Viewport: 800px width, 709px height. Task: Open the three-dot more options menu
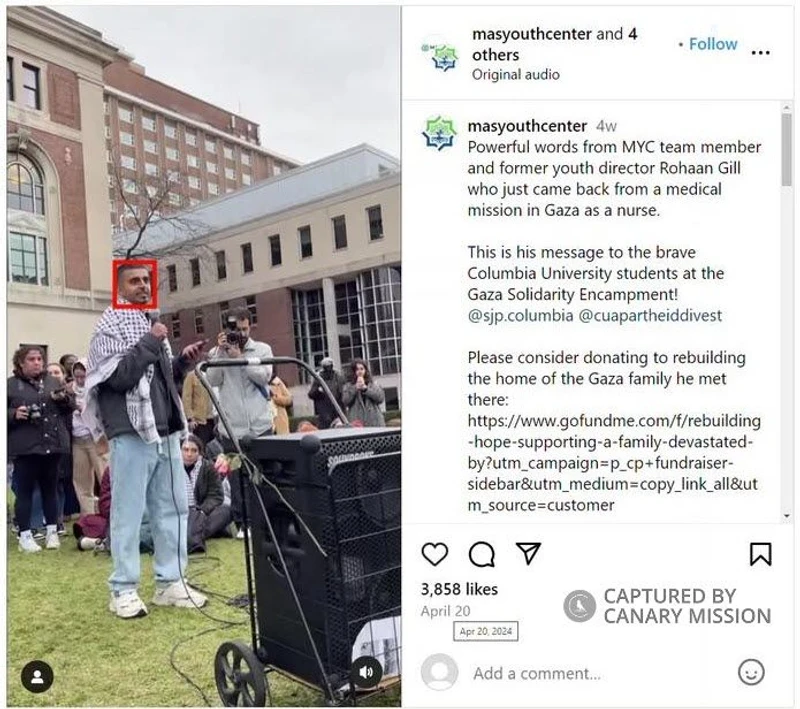click(760, 53)
